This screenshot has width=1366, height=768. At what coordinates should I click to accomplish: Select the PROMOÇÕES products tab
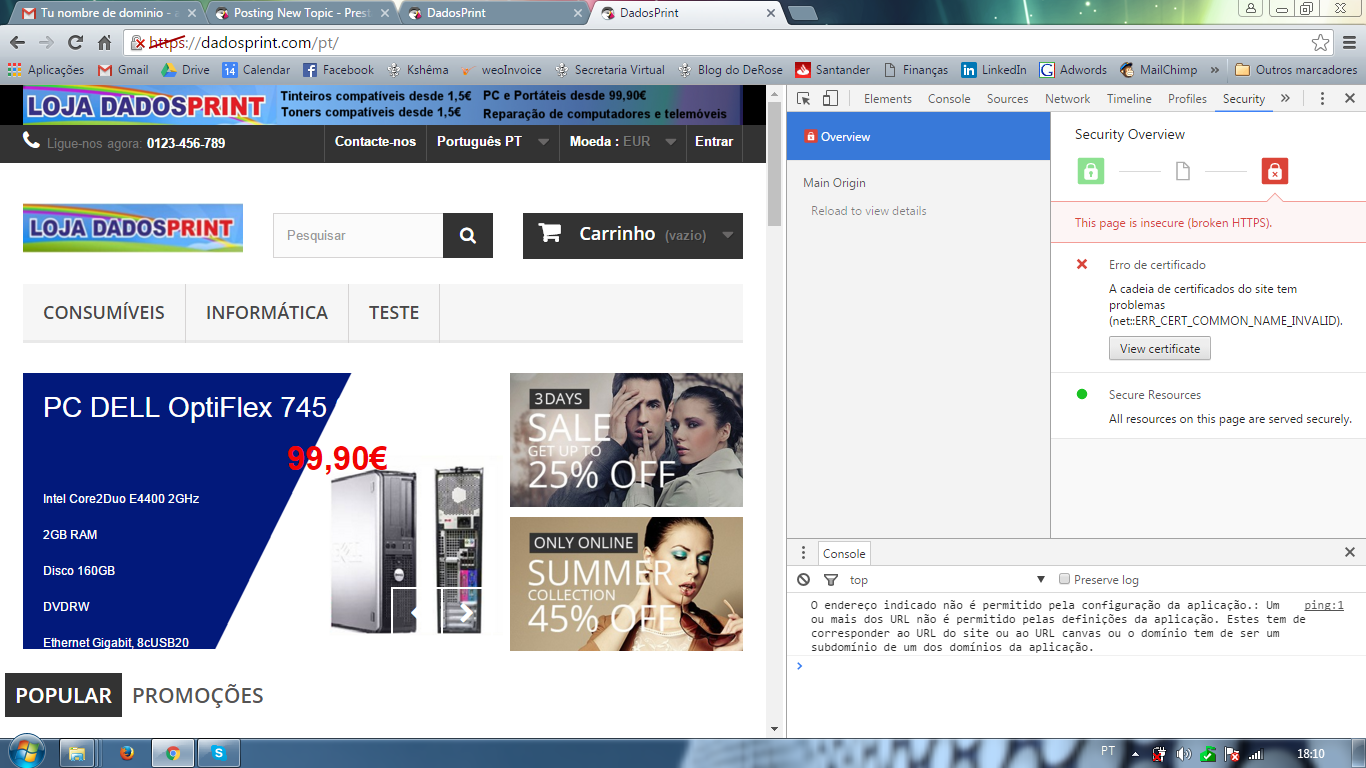[x=198, y=696]
